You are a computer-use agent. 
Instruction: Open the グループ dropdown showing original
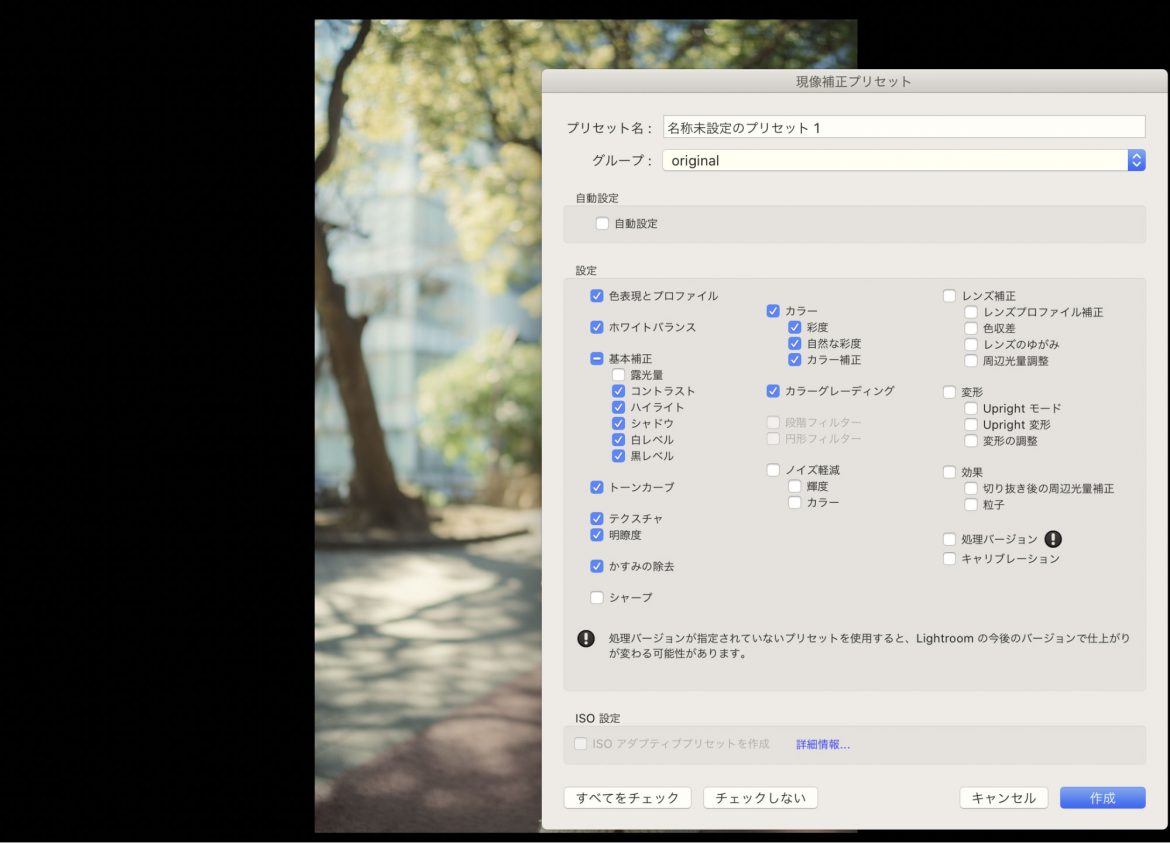pos(904,160)
